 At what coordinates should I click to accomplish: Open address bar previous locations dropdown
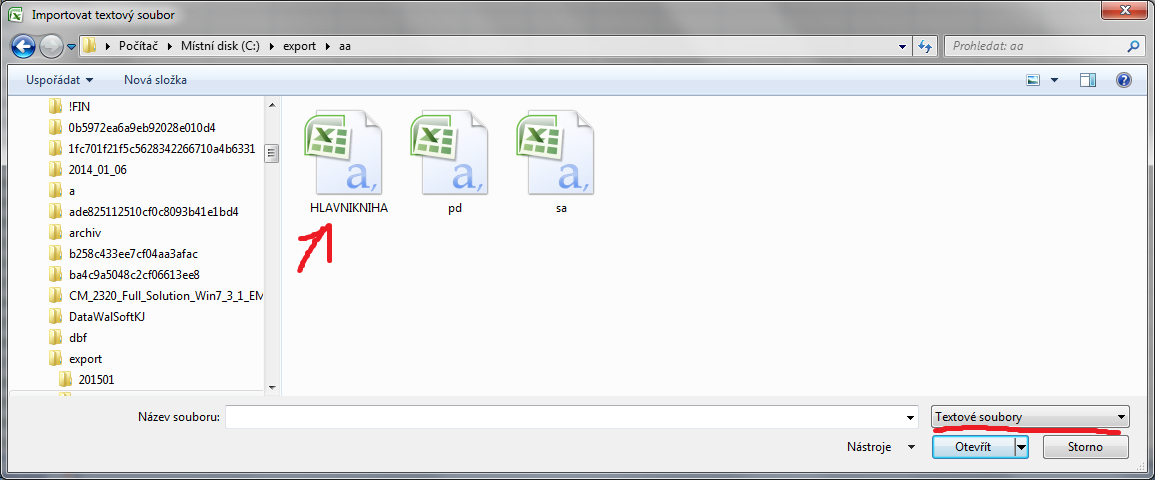point(903,46)
